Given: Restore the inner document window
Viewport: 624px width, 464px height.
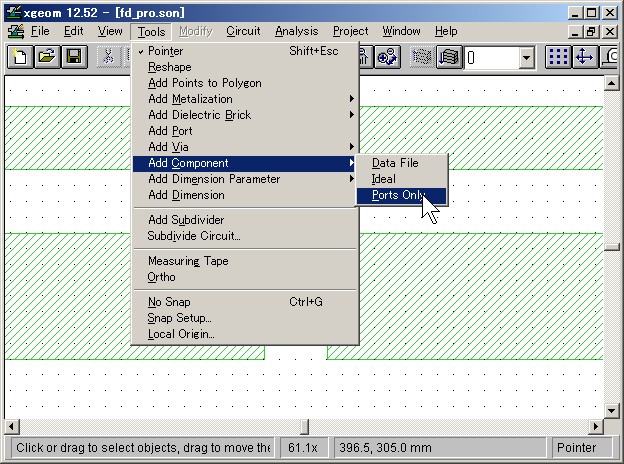Looking at the screenshot, I should (591, 31).
